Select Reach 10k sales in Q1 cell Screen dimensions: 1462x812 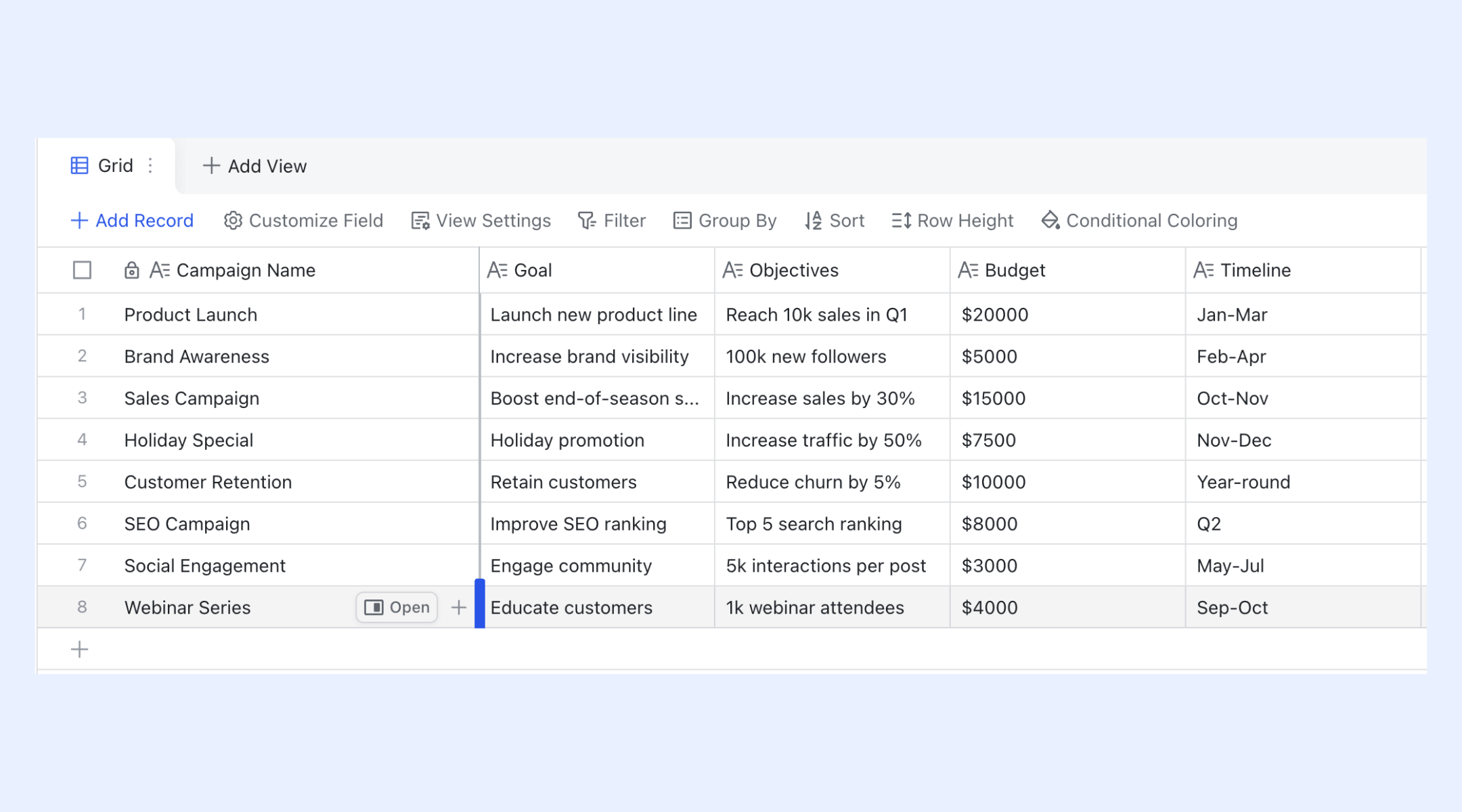(x=833, y=315)
